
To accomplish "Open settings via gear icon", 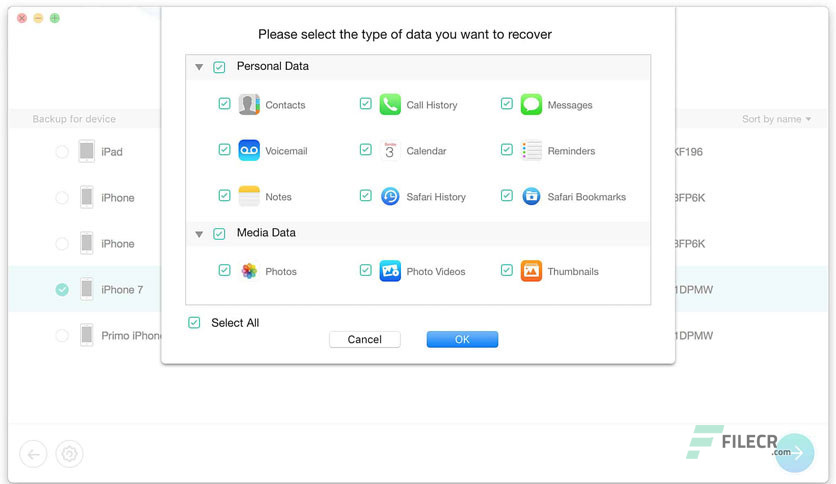I will (x=69, y=454).
